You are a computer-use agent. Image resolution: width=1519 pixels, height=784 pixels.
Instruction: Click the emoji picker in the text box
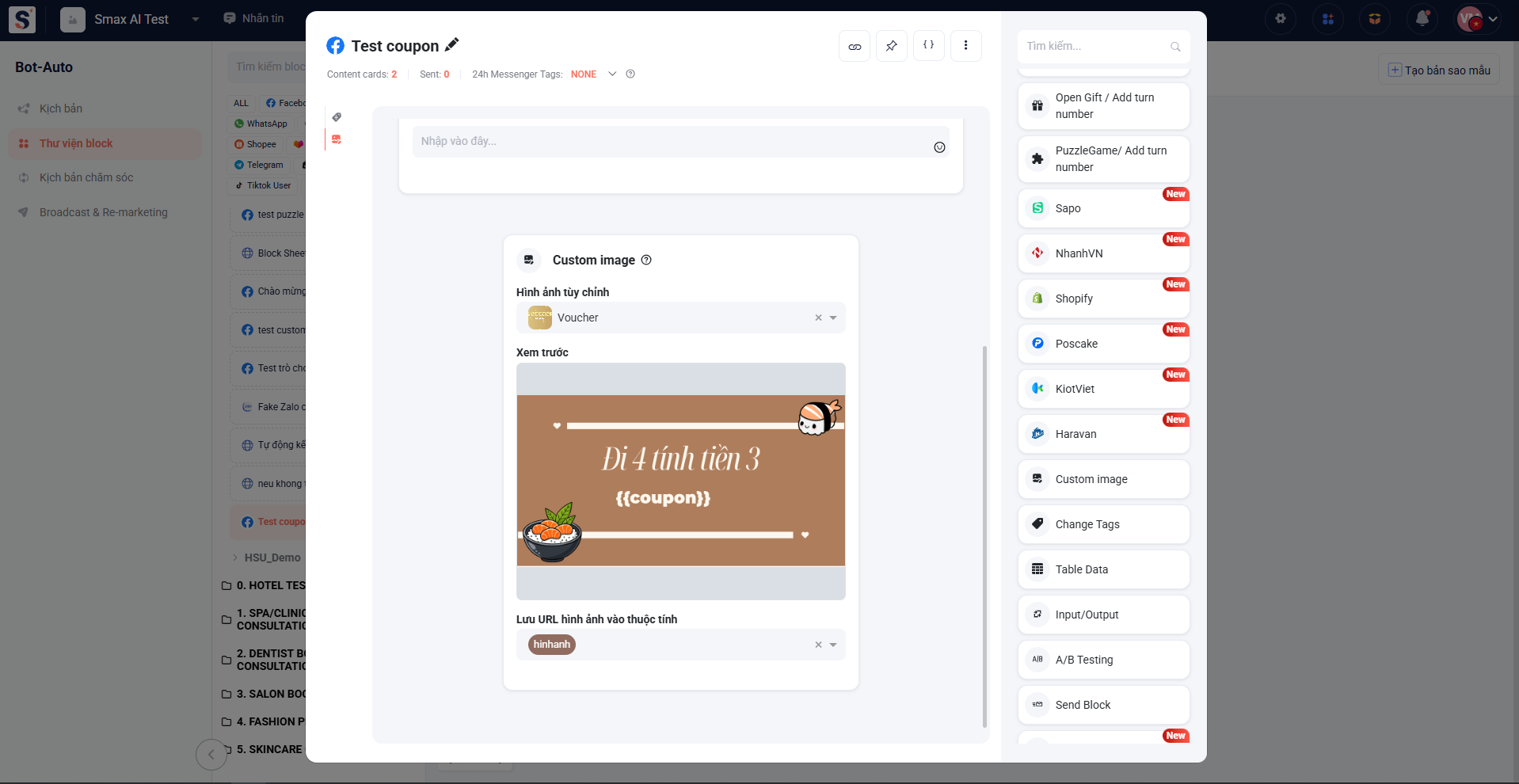tap(939, 147)
